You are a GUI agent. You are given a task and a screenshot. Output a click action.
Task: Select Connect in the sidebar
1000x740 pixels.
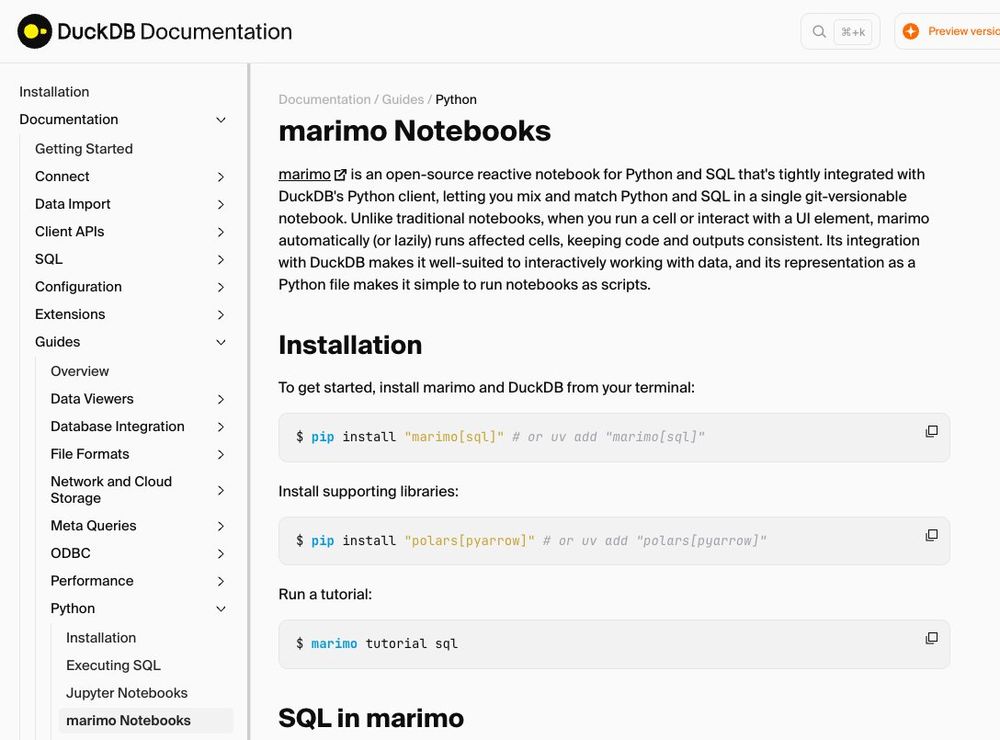point(62,176)
